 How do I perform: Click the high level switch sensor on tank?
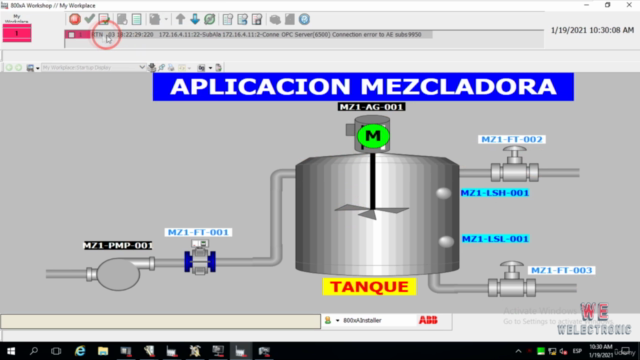point(443,193)
